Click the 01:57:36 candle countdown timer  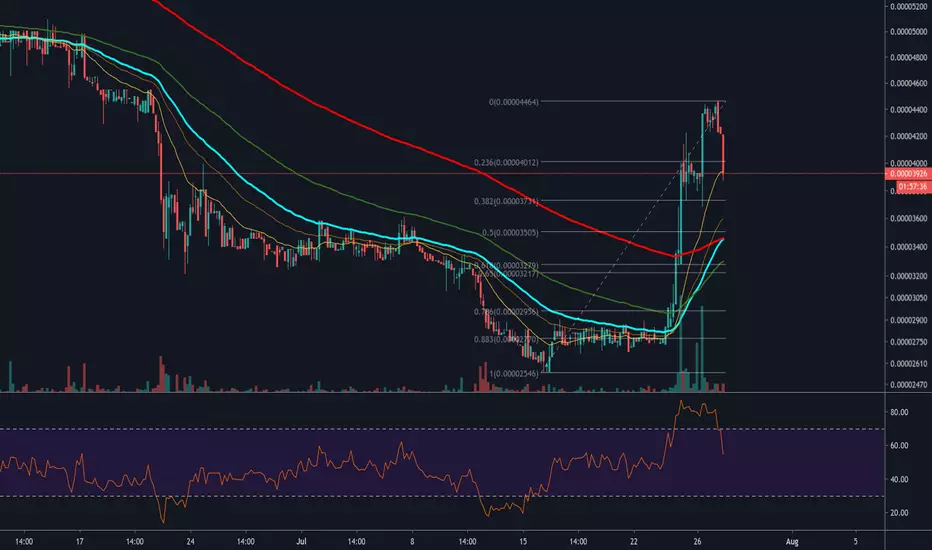tap(912, 187)
